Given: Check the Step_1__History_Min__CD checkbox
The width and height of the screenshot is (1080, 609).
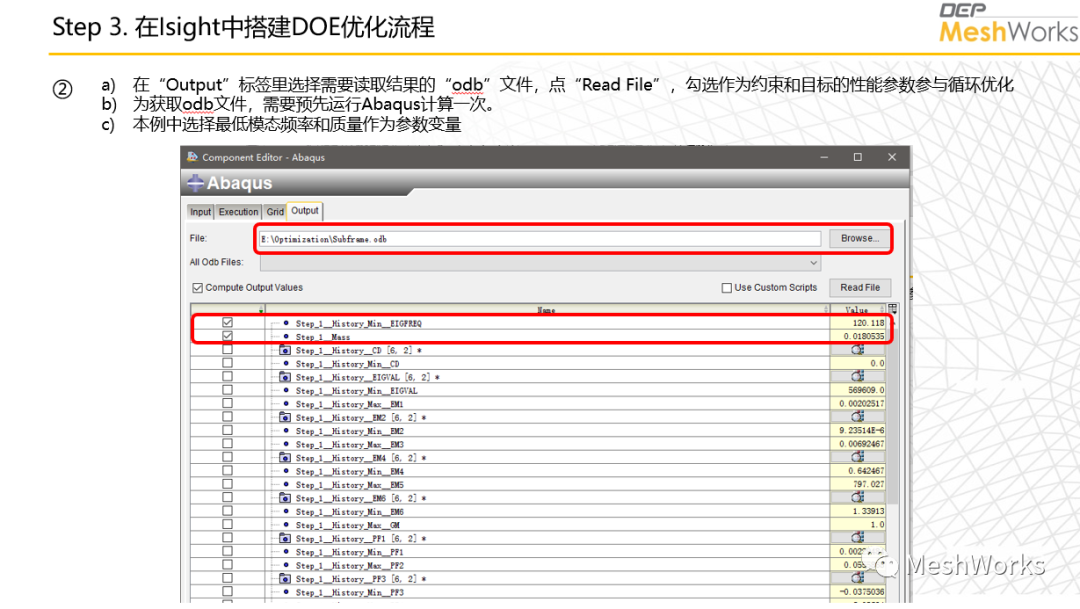Looking at the screenshot, I should click(227, 363).
